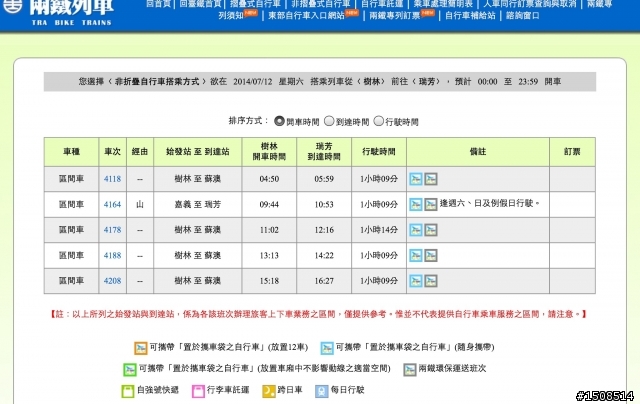The image size is (640, 404).
Task: Open 兩鐵專列訂票 navigation item
Action: point(395,16)
